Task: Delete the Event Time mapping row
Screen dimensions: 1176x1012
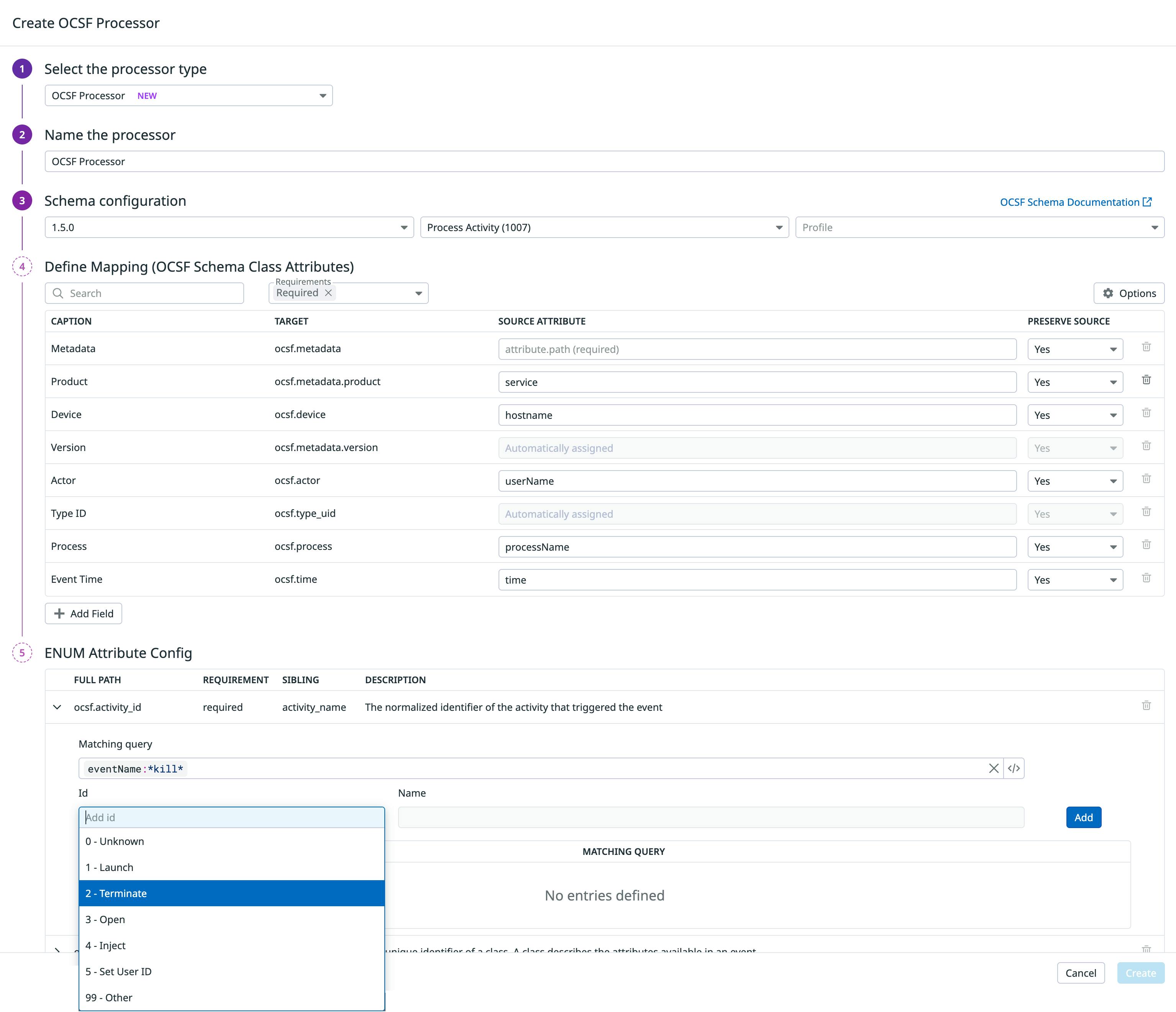Action: (x=1146, y=578)
